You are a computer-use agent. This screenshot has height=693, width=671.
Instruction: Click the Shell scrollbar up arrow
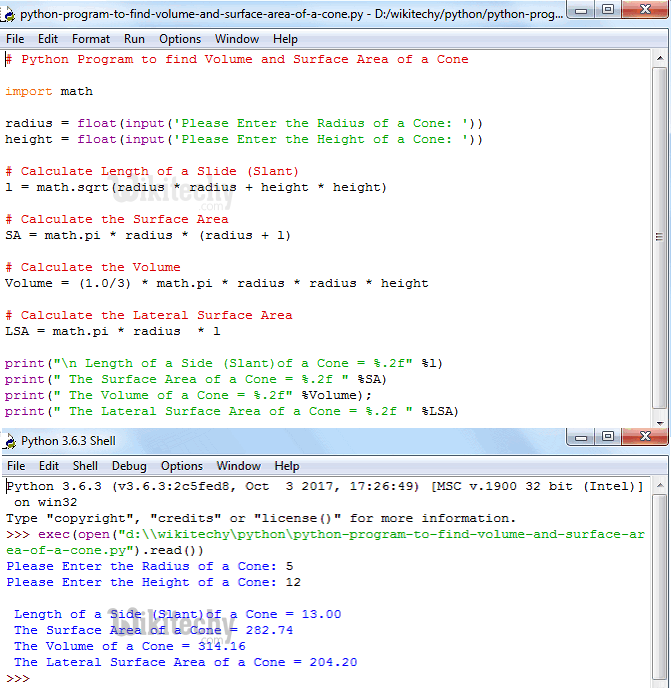[x=660, y=485]
